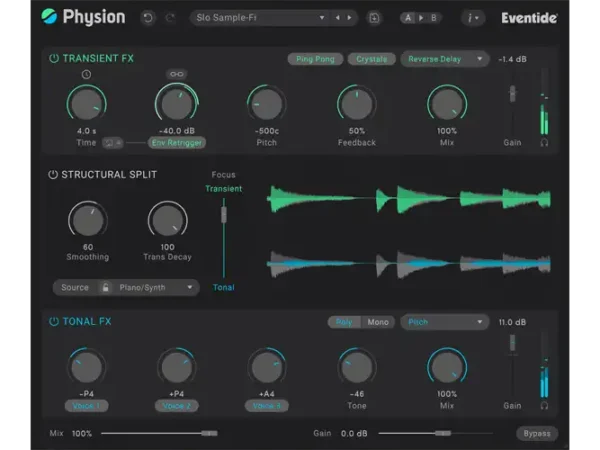Save the preset with the save icon

pyautogui.click(x=374, y=18)
